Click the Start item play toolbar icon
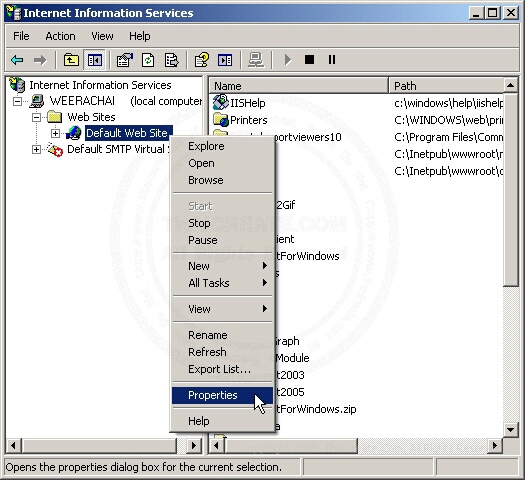525x480 pixels. pos(288,60)
